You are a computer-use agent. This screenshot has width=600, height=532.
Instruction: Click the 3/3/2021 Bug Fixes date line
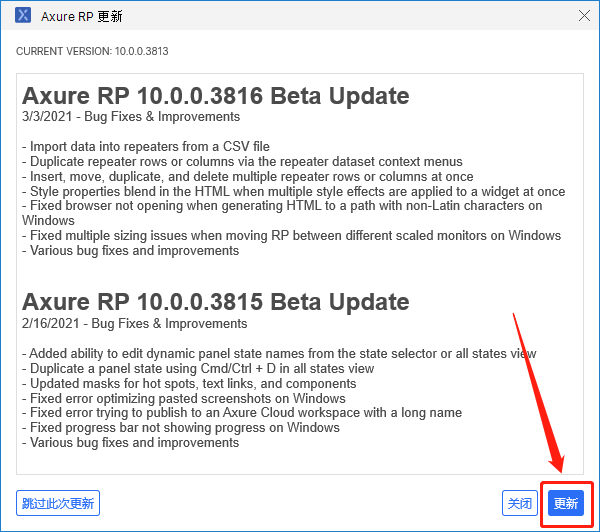pyautogui.click(x=134, y=117)
